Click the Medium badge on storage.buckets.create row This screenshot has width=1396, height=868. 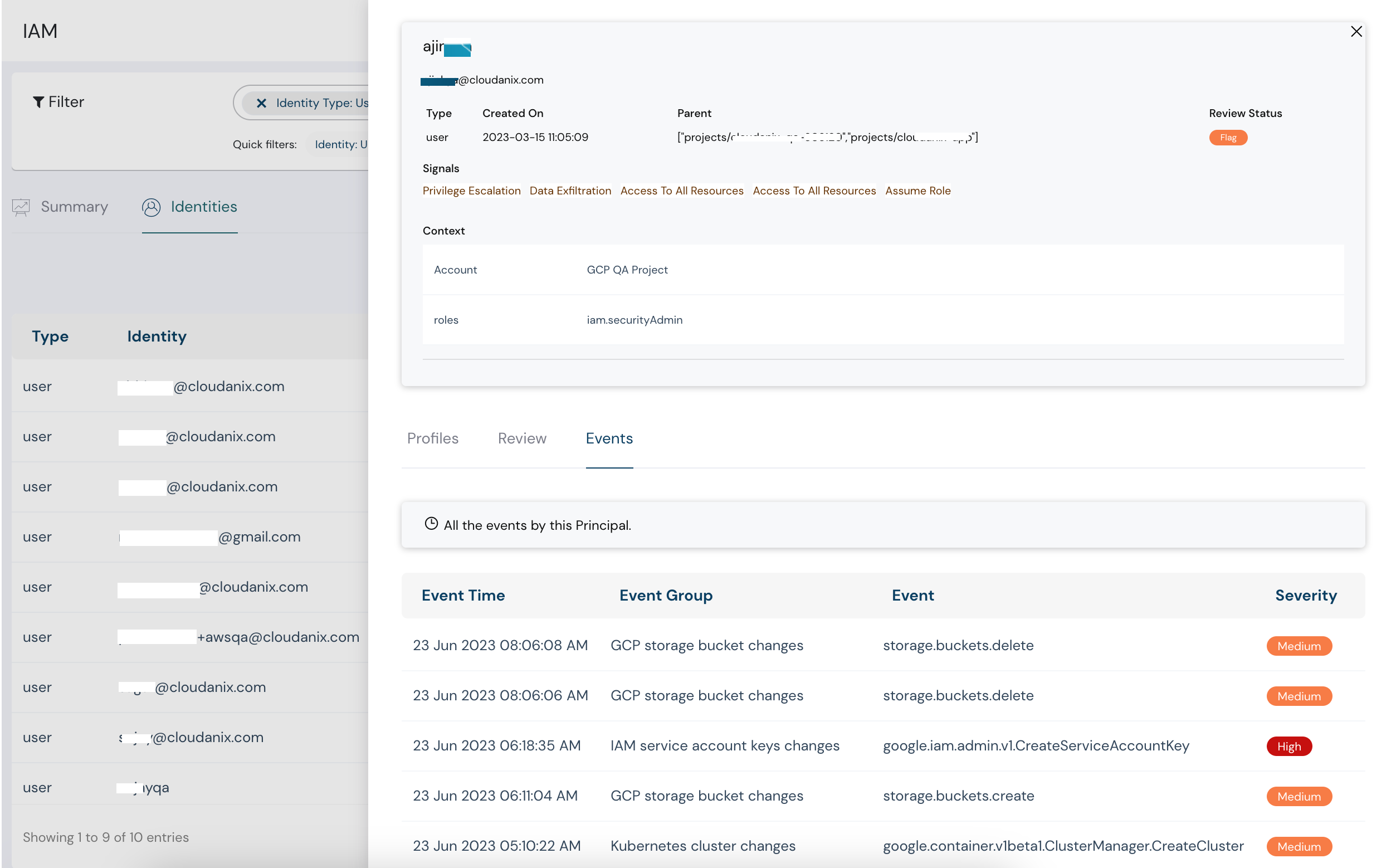(x=1299, y=796)
